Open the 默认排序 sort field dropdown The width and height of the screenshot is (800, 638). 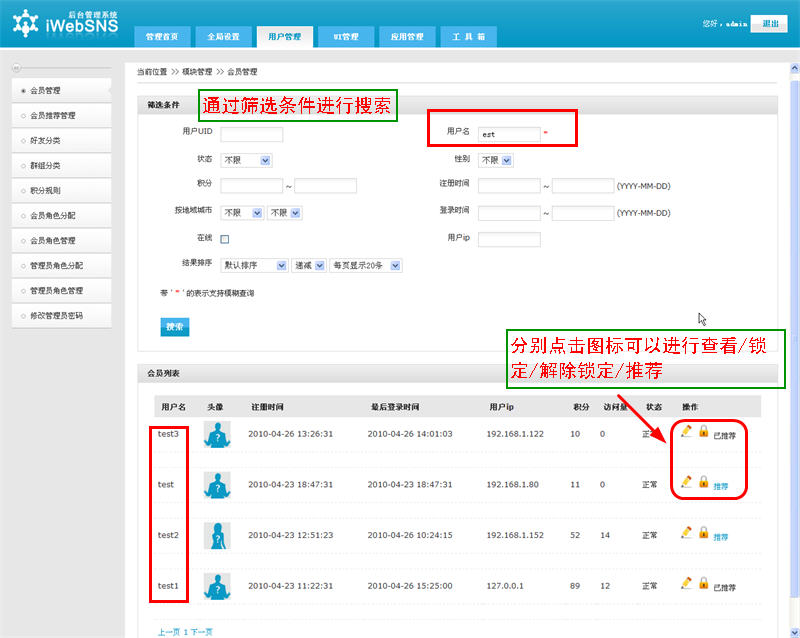click(254, 265)
